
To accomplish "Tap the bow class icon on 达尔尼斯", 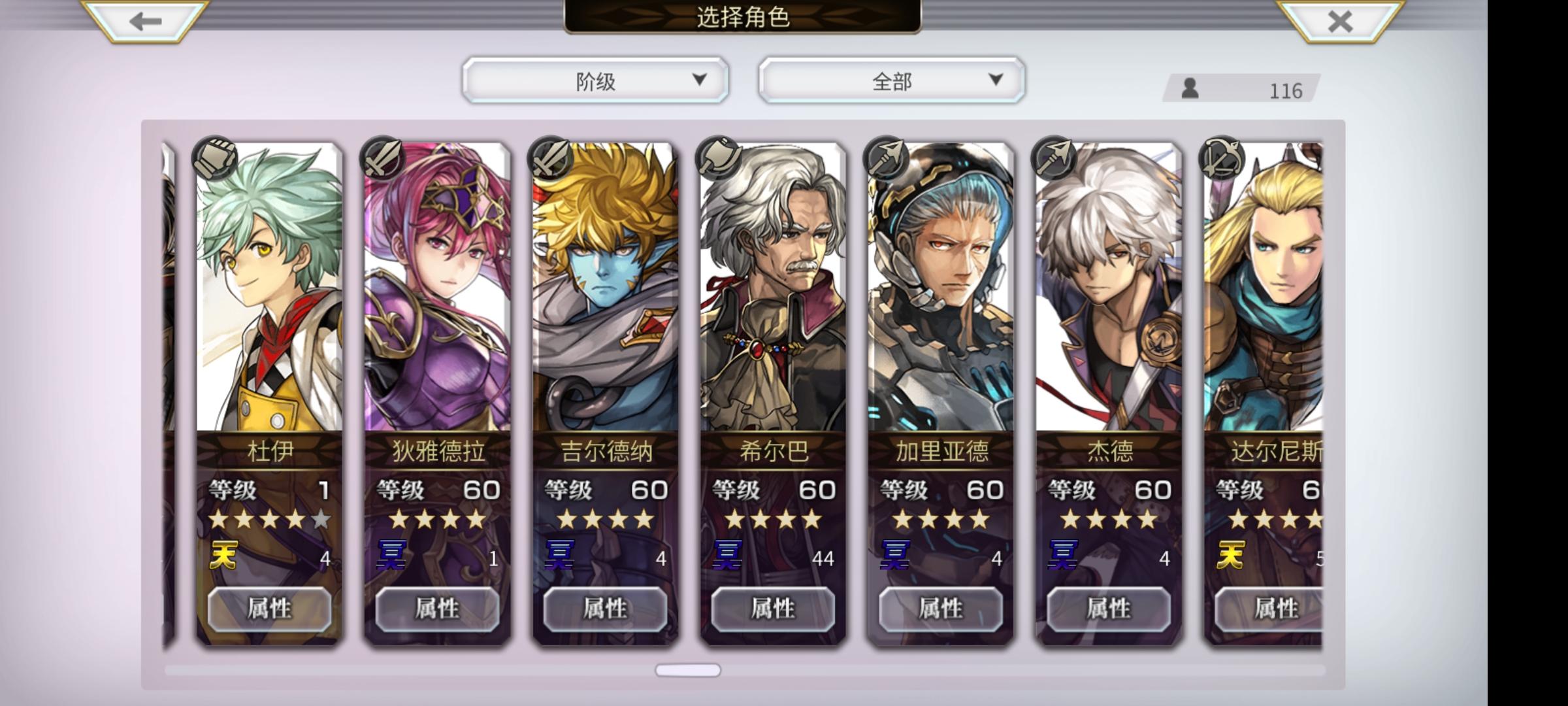I will (x=1221, y=159).
